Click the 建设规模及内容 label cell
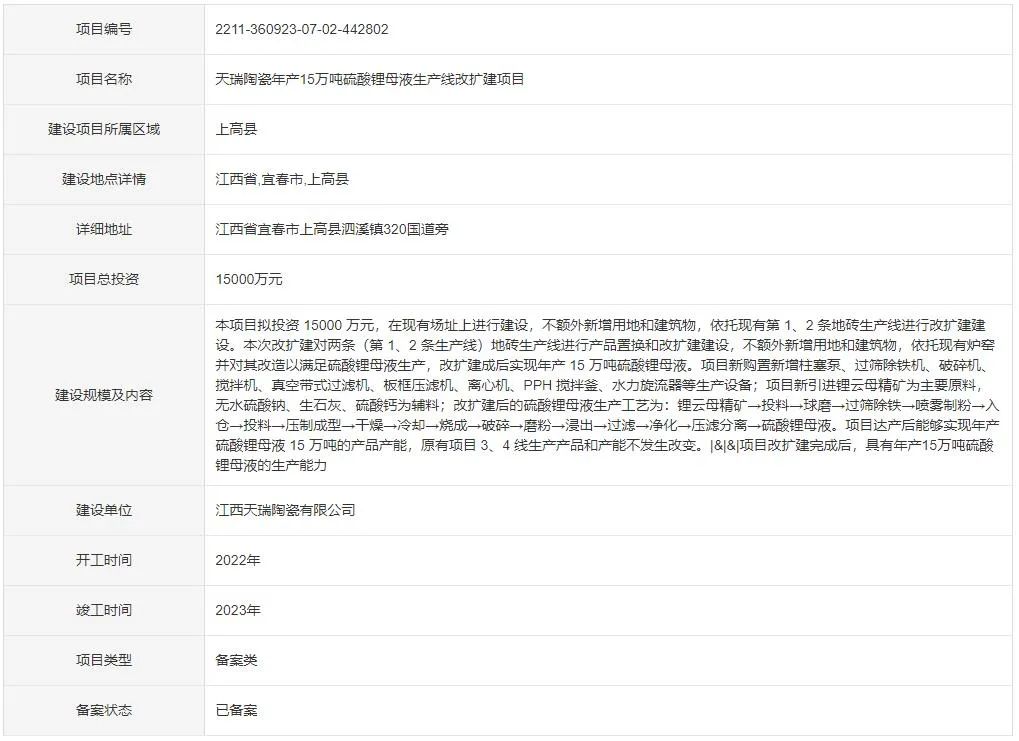 click(104, 395)
